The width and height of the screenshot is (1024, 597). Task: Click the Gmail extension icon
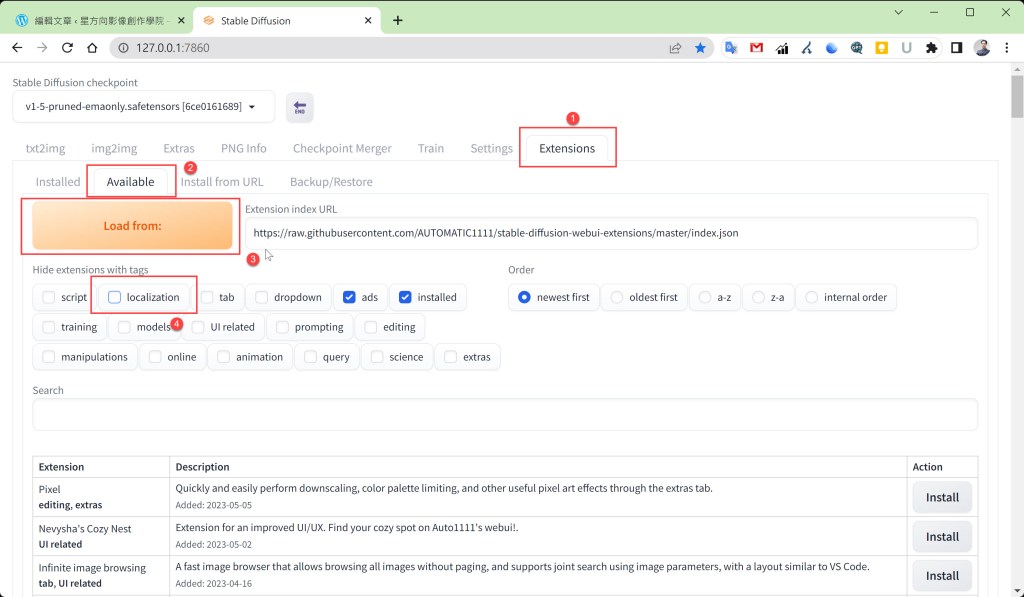click(756, 47)
